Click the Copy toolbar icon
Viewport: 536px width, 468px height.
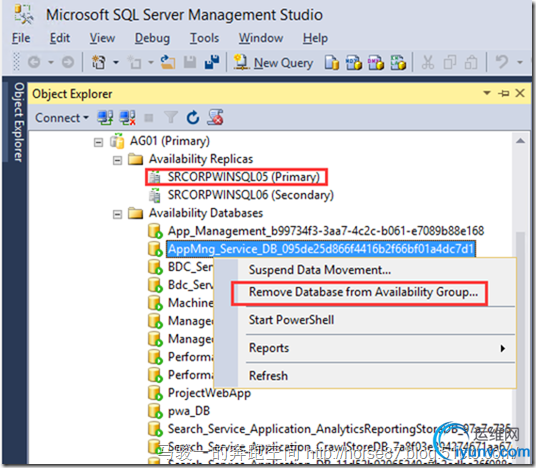(x=450, y=63)
